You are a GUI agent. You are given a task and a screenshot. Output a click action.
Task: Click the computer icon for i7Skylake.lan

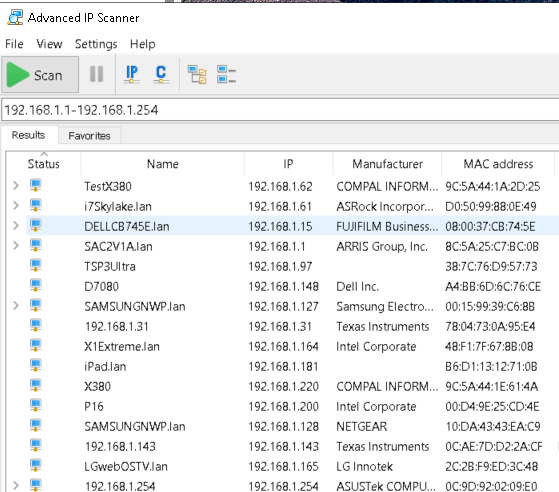(36, 205)
